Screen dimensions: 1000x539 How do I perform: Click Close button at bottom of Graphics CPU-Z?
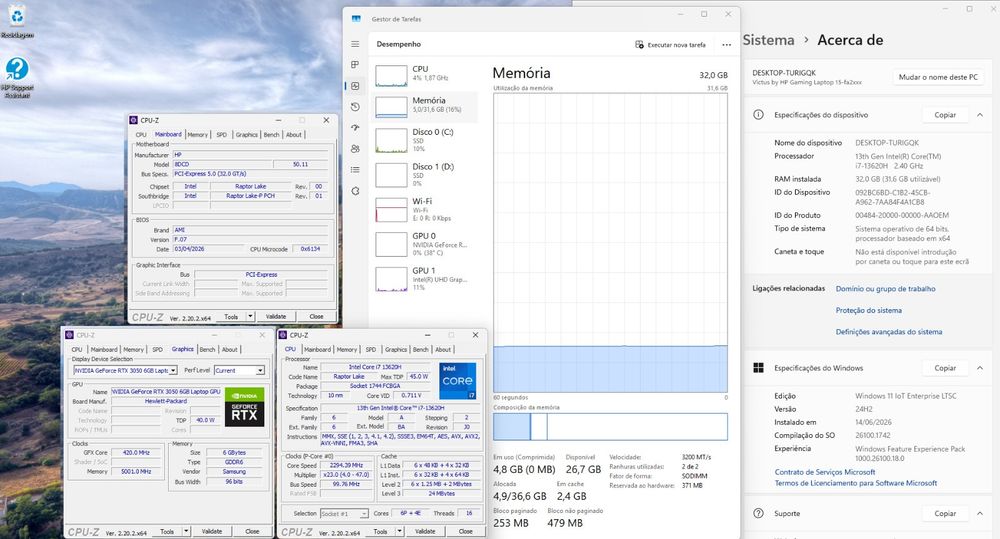coord(253,531)
